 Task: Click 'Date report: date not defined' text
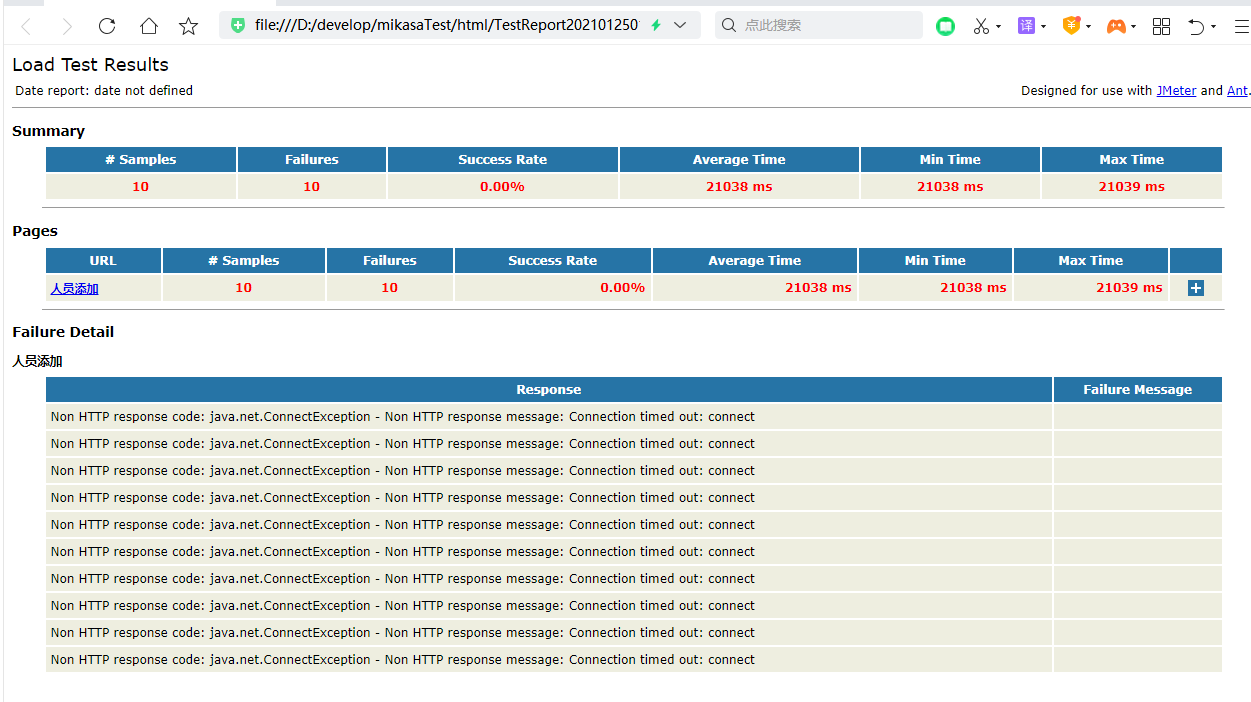(104, 90)
